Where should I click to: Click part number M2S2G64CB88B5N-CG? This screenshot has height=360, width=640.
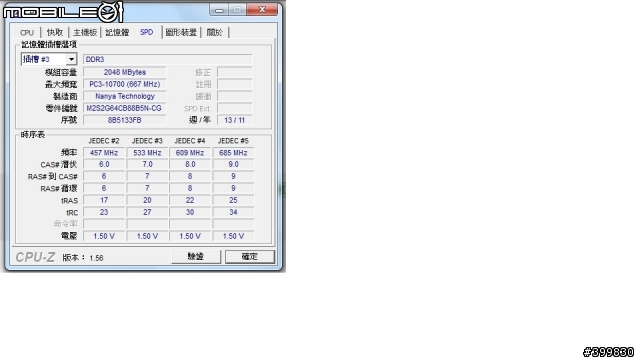pos(124,108)
